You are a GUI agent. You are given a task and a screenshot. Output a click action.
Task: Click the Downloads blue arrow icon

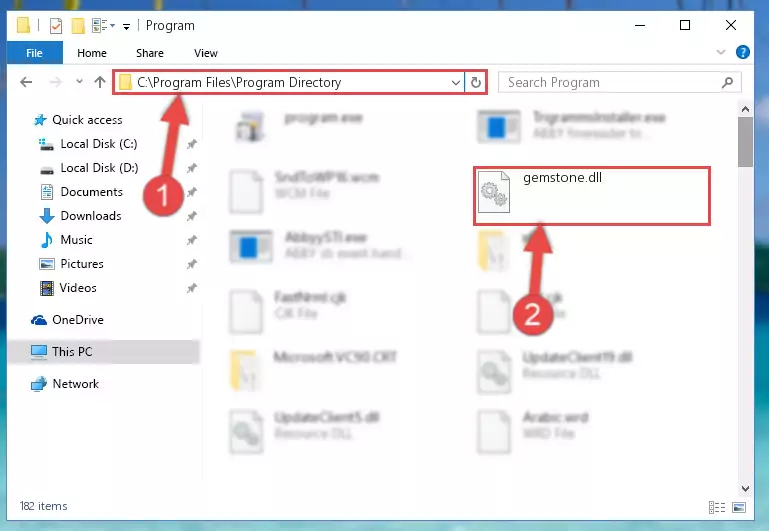click(x=47, y=216)
